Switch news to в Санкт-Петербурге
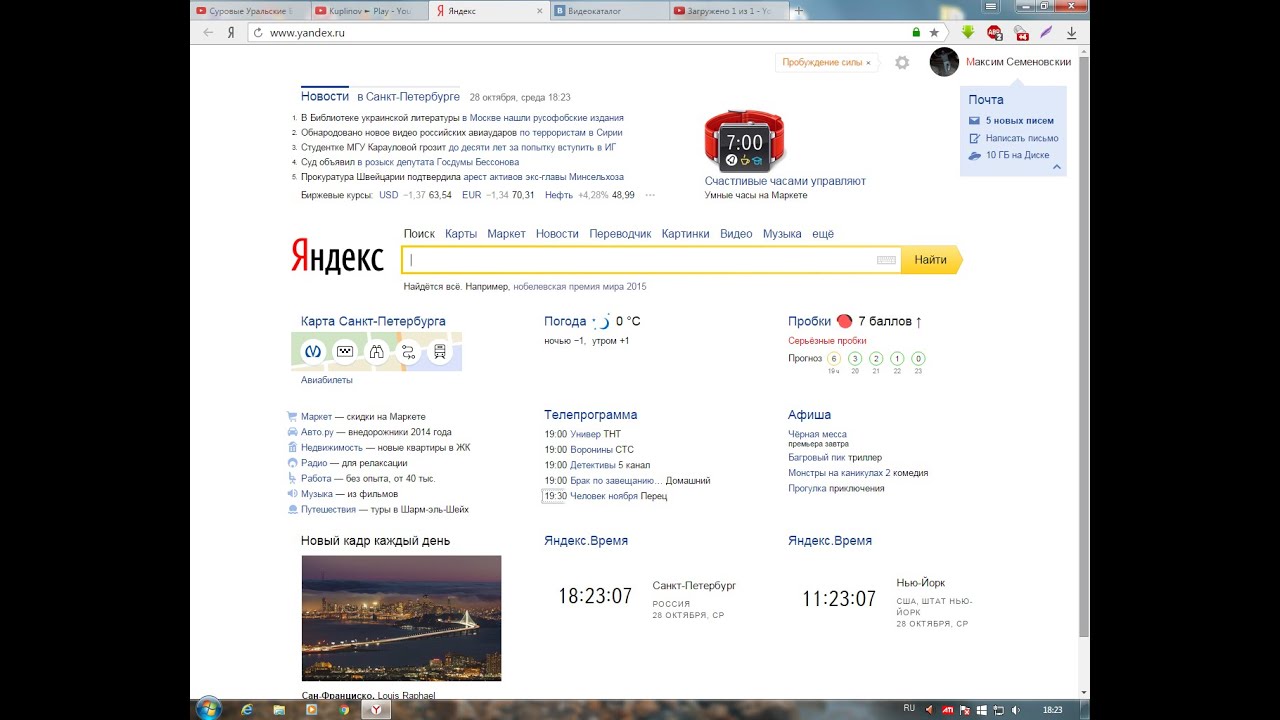 [x=408, y=97]
